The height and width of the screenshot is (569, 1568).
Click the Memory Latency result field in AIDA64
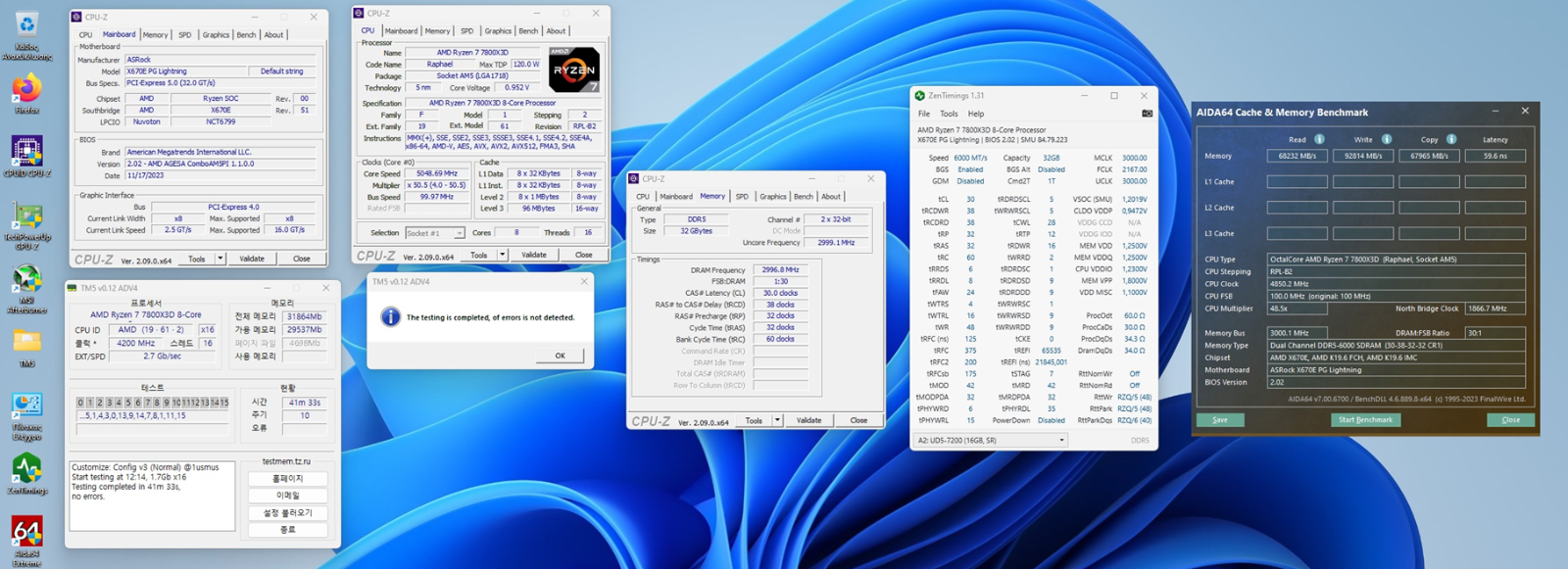pyautogui.click(x=1495, y=156)
